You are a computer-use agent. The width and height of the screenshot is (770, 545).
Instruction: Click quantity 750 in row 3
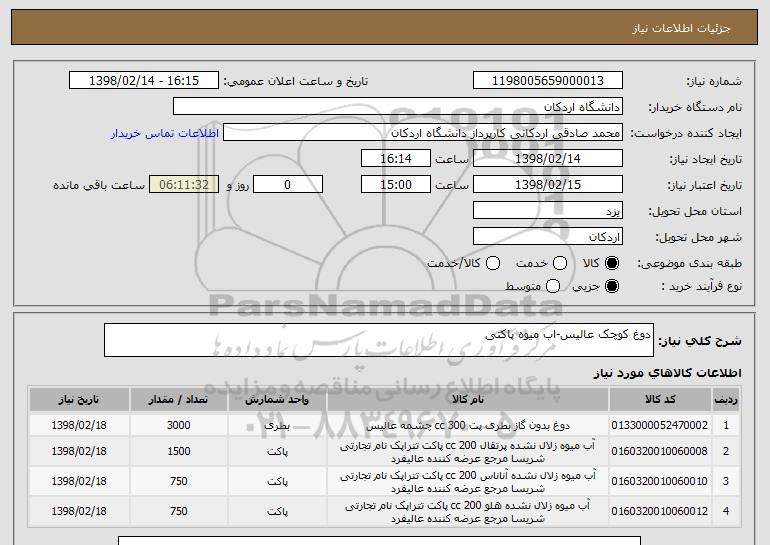coord(178,481)
